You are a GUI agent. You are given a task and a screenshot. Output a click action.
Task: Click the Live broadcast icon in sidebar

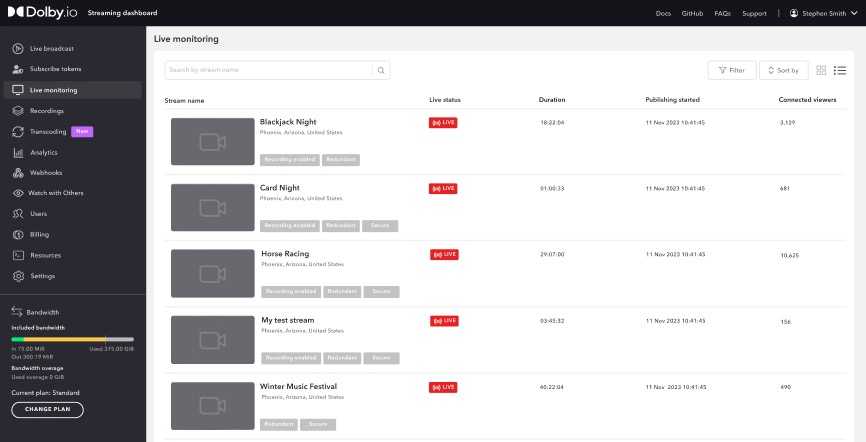point(18,48)
